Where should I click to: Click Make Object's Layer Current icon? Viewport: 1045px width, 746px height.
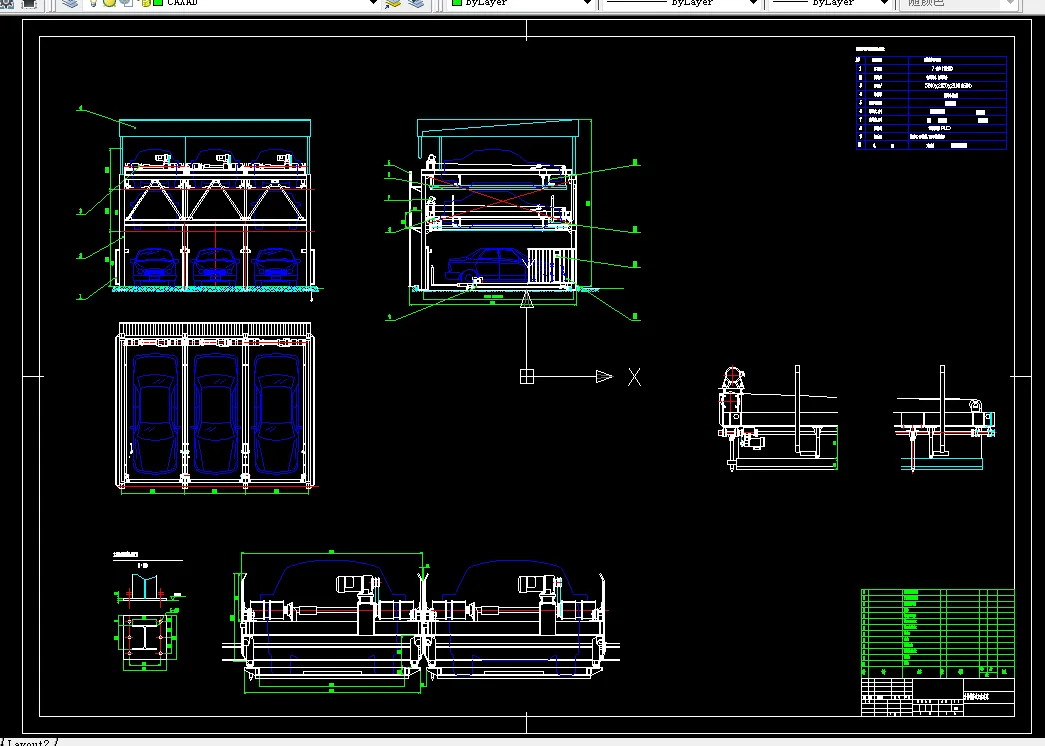click(x=393, y=3)
